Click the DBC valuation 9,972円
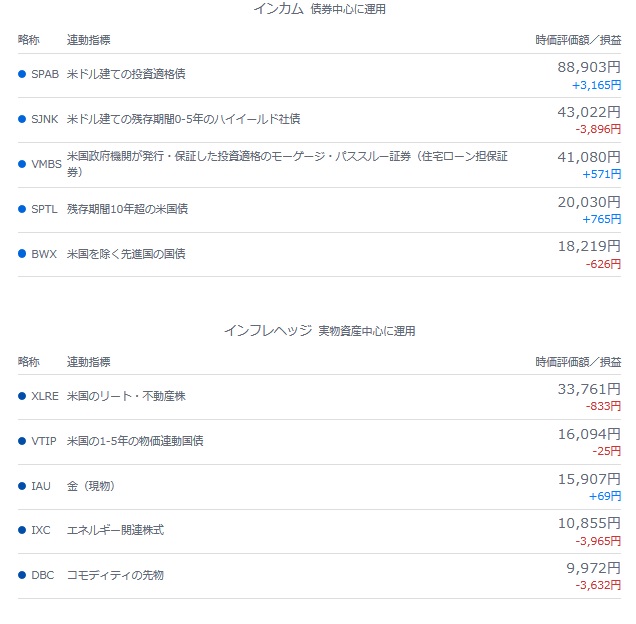Image resolution: width=636 pixels, height=624 pixels. (x=593, y=569)
